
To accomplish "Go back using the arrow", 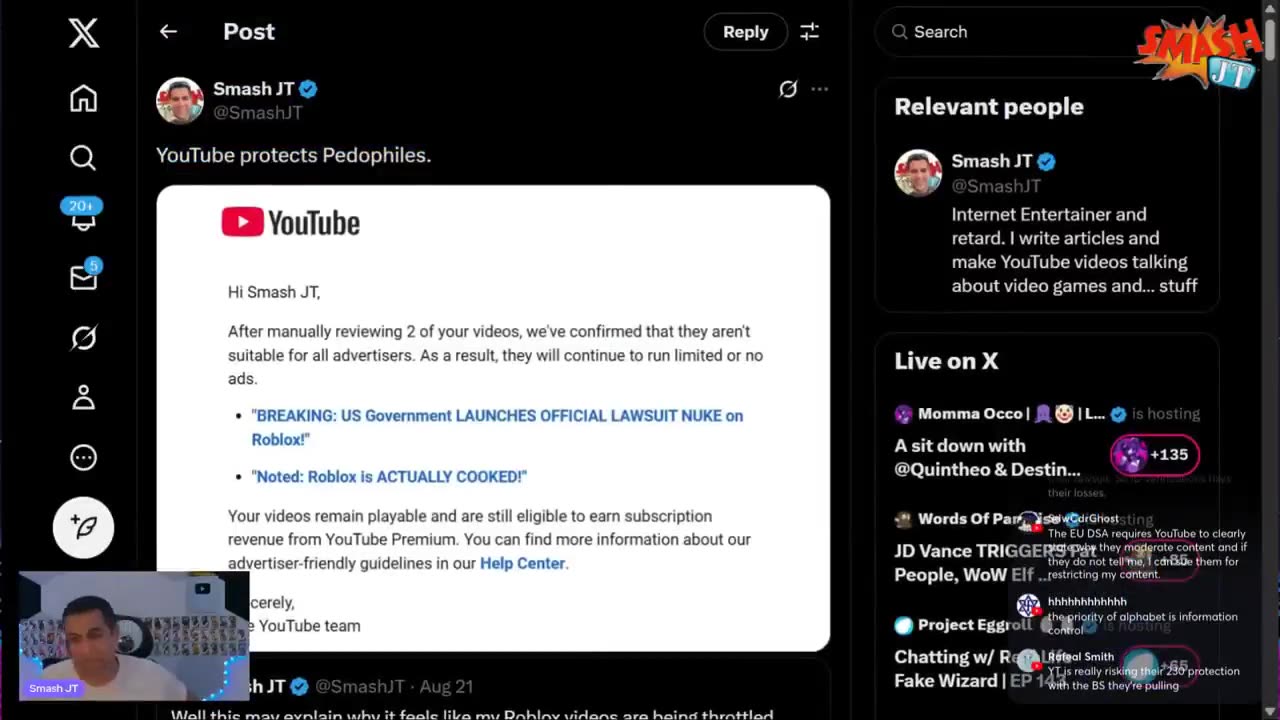I will click(168, 32).
